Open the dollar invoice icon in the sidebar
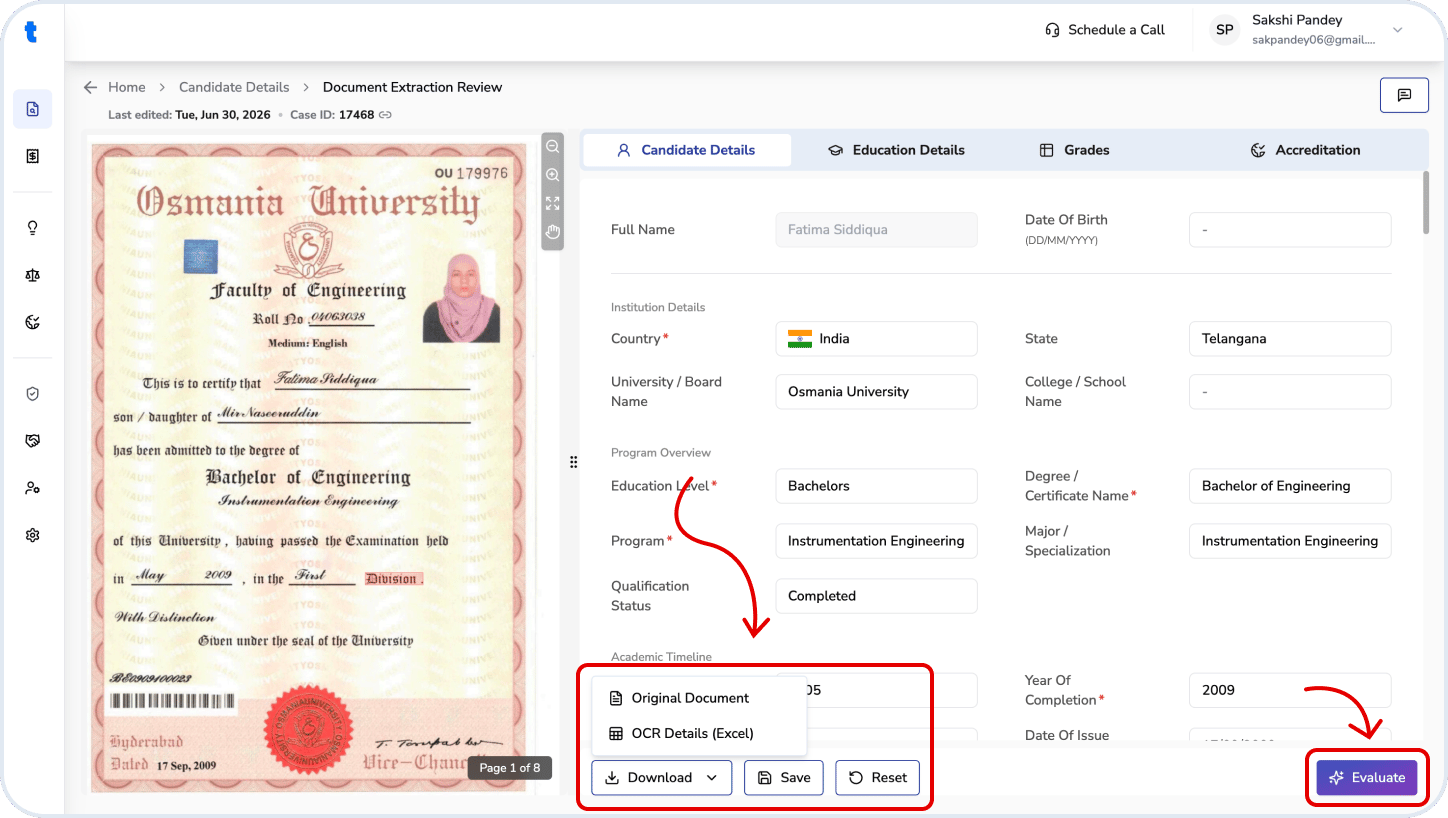Screen dimensions: 1448x818 click(x=33, y=156)
